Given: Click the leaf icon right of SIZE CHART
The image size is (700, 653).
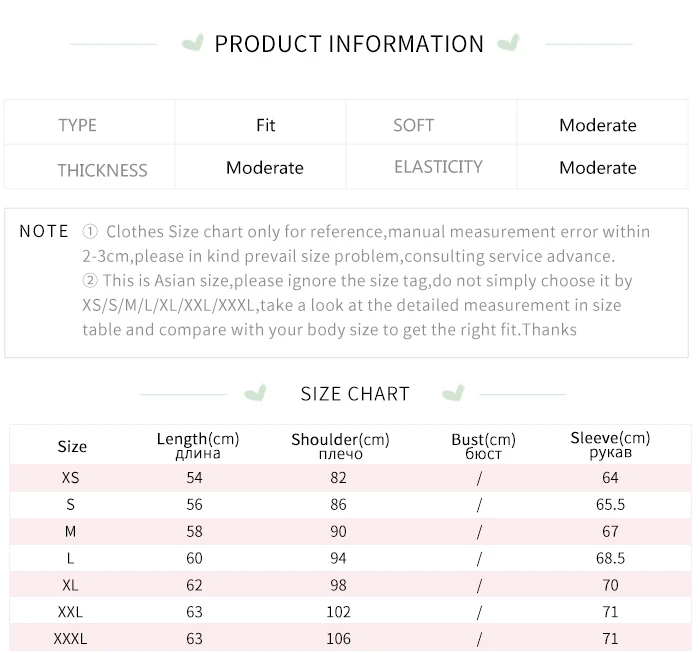Looking at the screenshot, I should (x=454, y=392).
